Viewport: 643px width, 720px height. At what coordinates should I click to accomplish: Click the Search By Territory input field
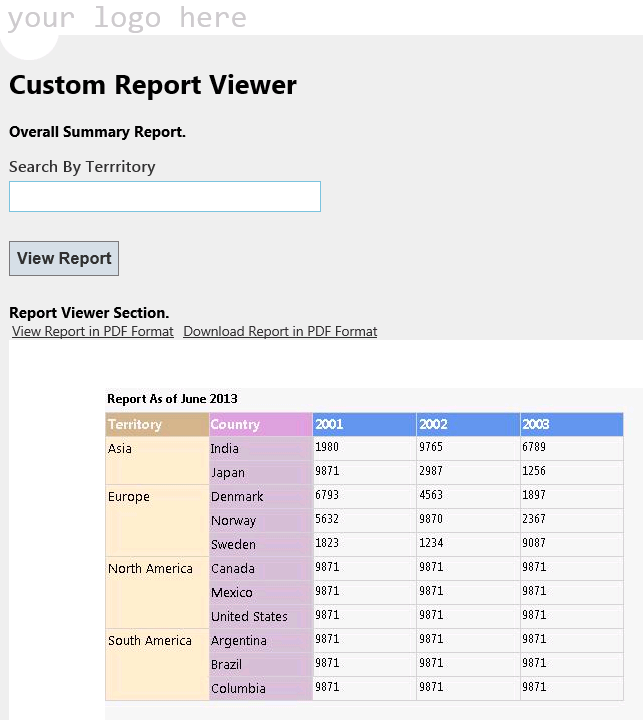pyautogui.click(x=165, y=197)
